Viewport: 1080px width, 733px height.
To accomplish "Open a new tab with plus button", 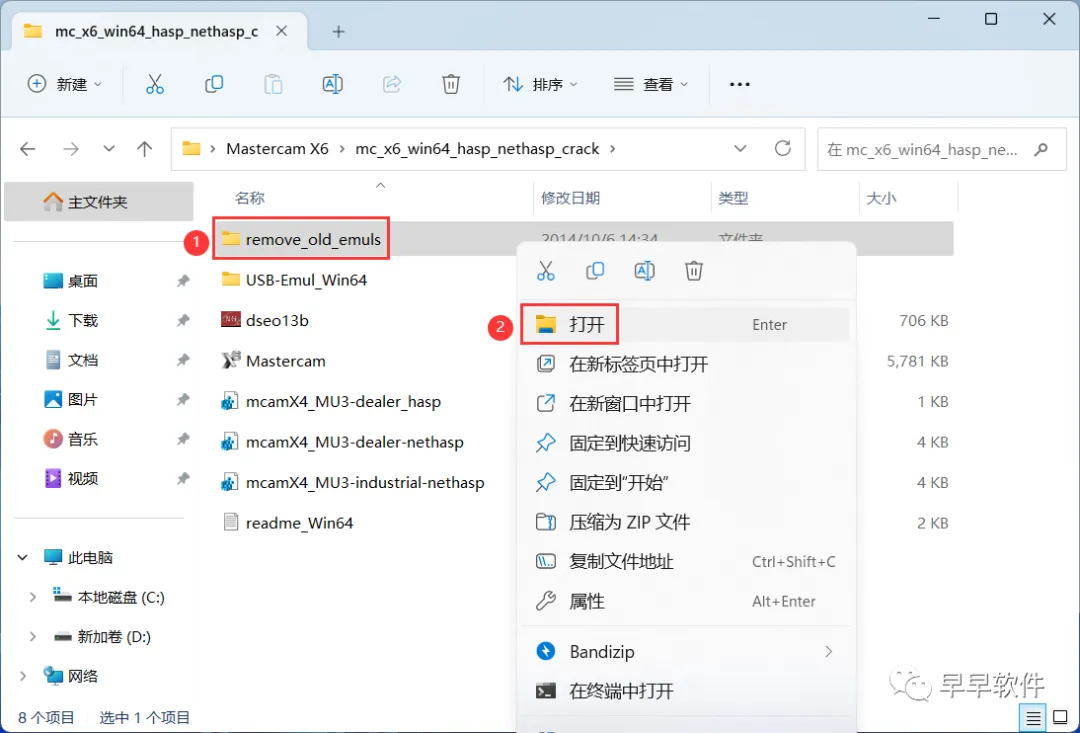I will [x=338, y=32].
